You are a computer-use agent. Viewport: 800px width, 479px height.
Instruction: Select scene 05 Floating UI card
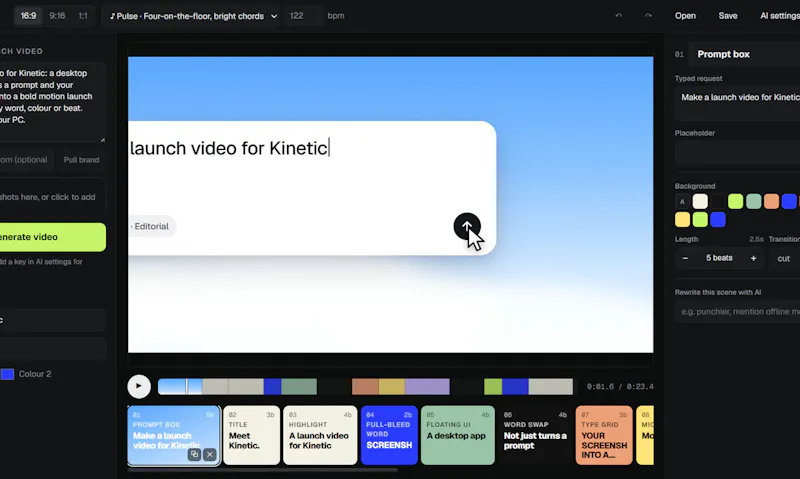point(458,435)
